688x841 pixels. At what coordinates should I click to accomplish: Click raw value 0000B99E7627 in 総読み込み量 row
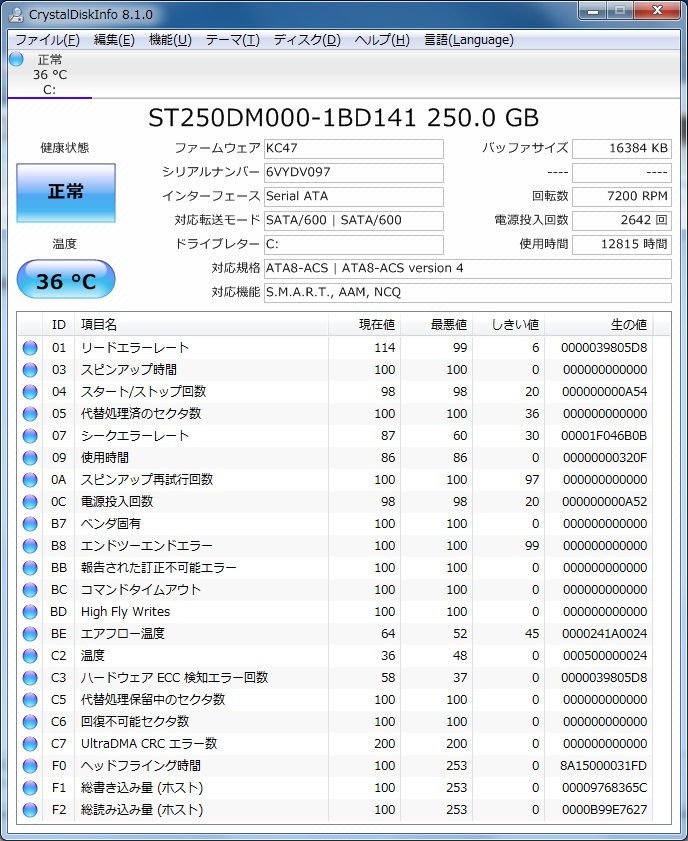[x=604, y=809]
